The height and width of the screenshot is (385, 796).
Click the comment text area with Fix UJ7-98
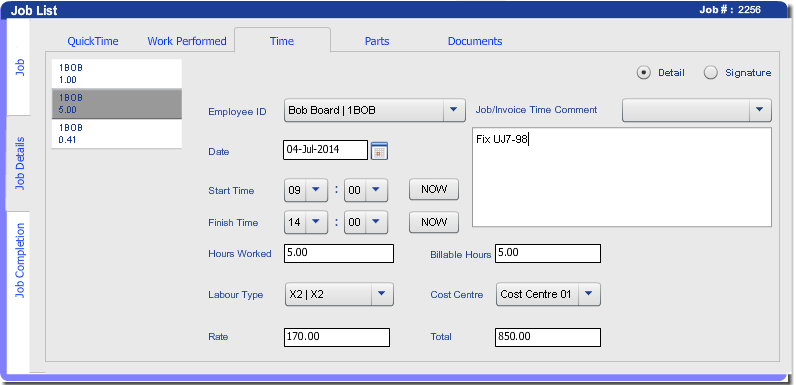click(x=622, y=177)
